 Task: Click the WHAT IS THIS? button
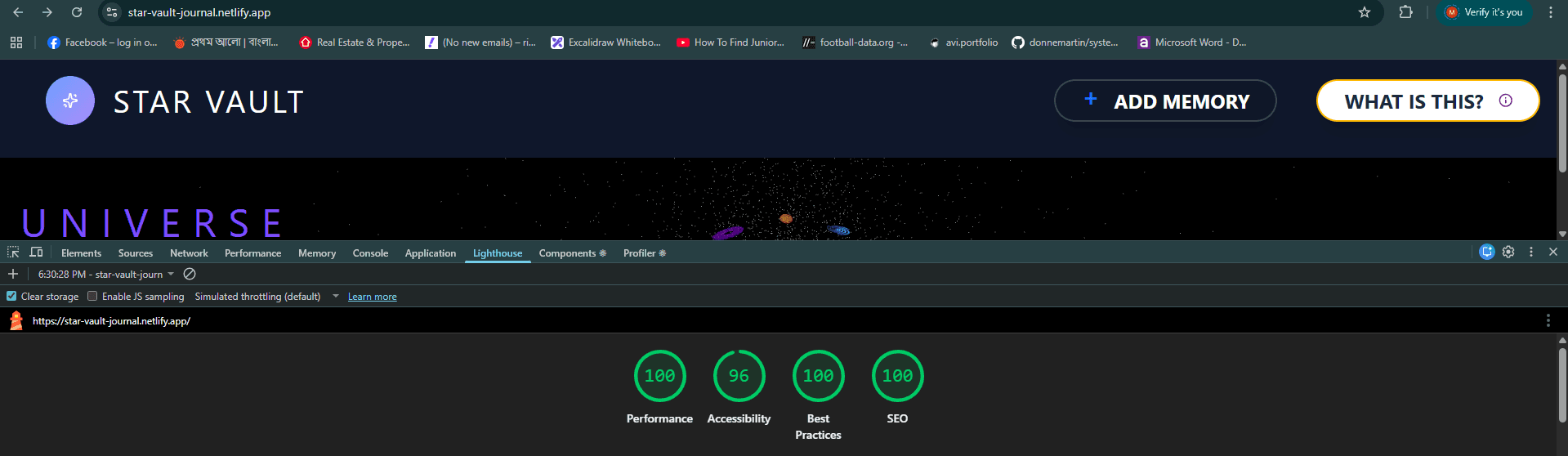click(1427, 101)
